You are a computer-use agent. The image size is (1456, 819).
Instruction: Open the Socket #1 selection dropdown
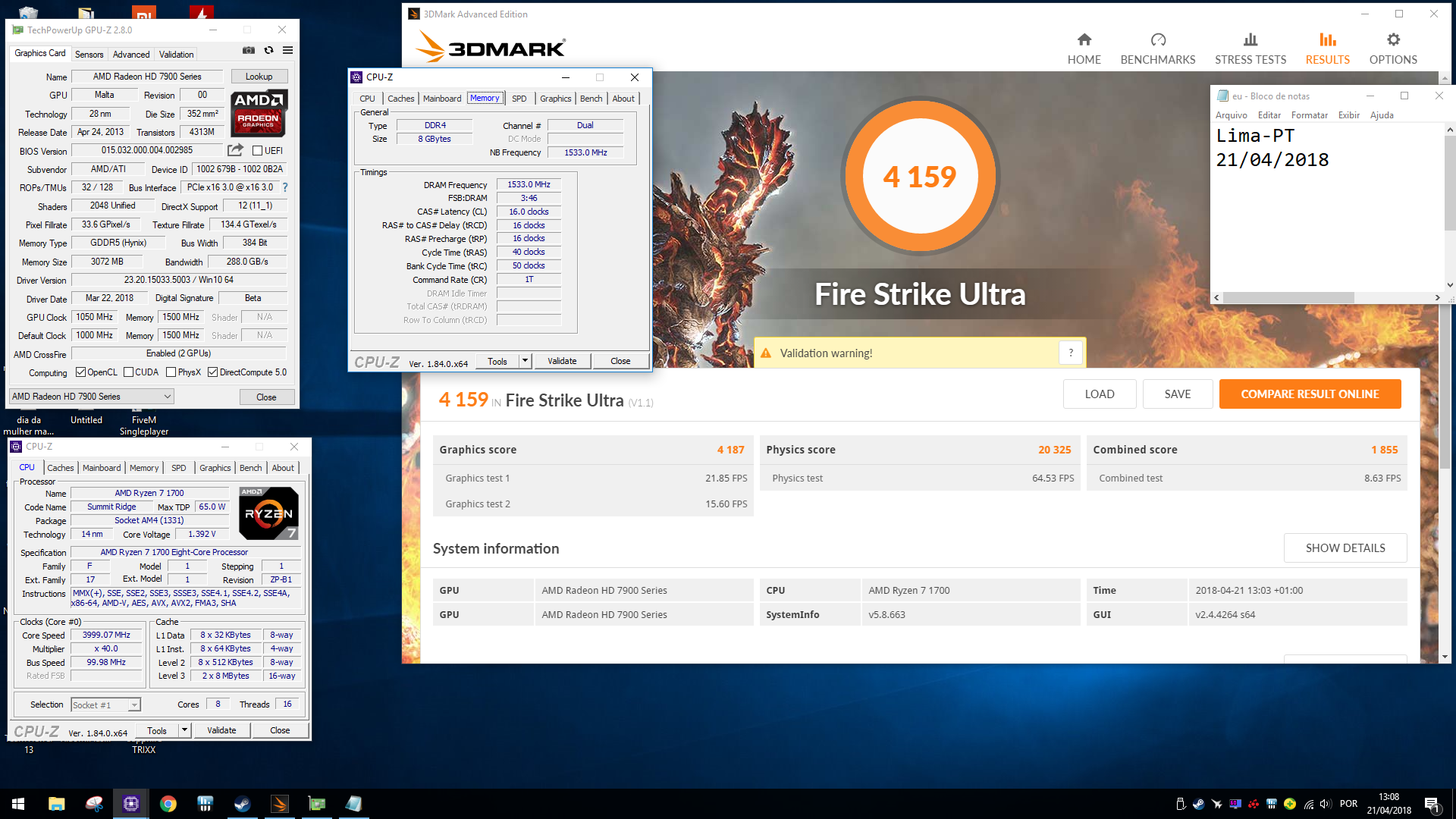pyautogui.click(x=106, y=705)
